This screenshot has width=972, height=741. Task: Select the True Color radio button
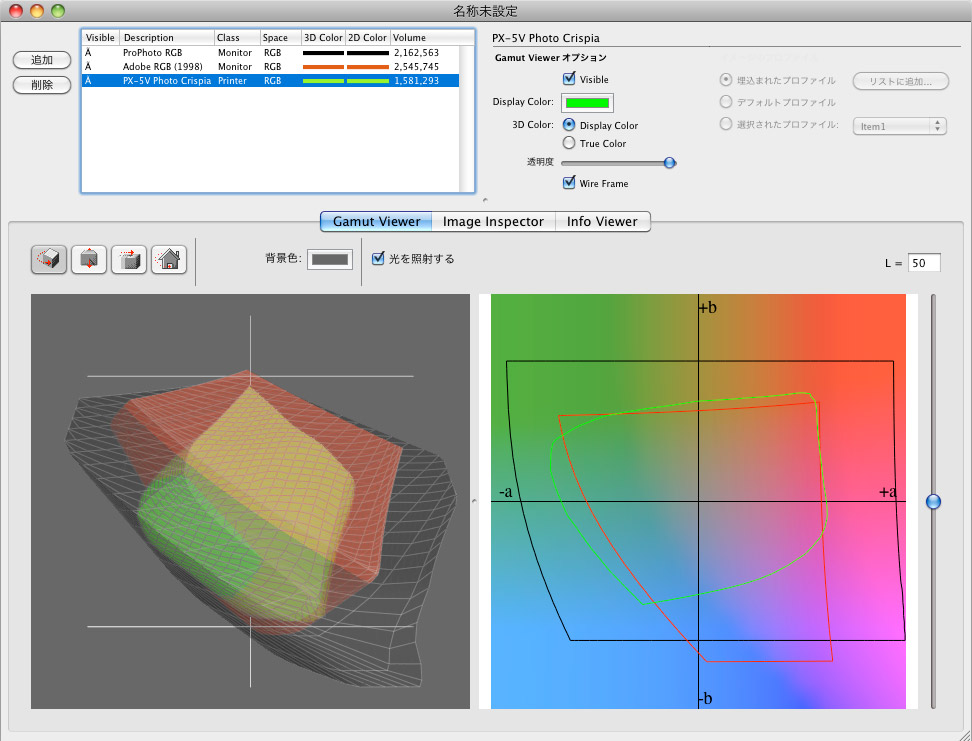tap(568, 143)
